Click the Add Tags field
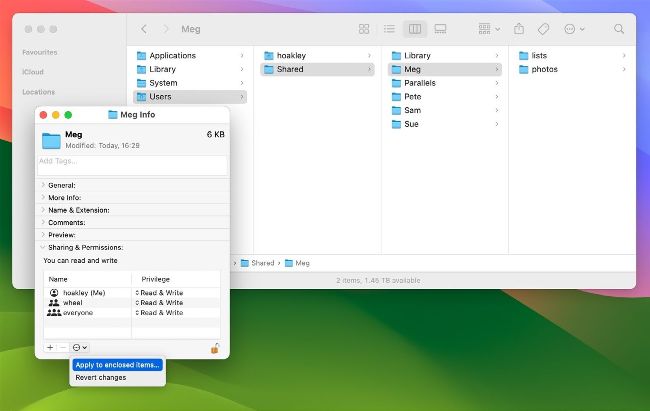This screenshot has width=650, height=411. pyautogui.click(x=132, y=161)
